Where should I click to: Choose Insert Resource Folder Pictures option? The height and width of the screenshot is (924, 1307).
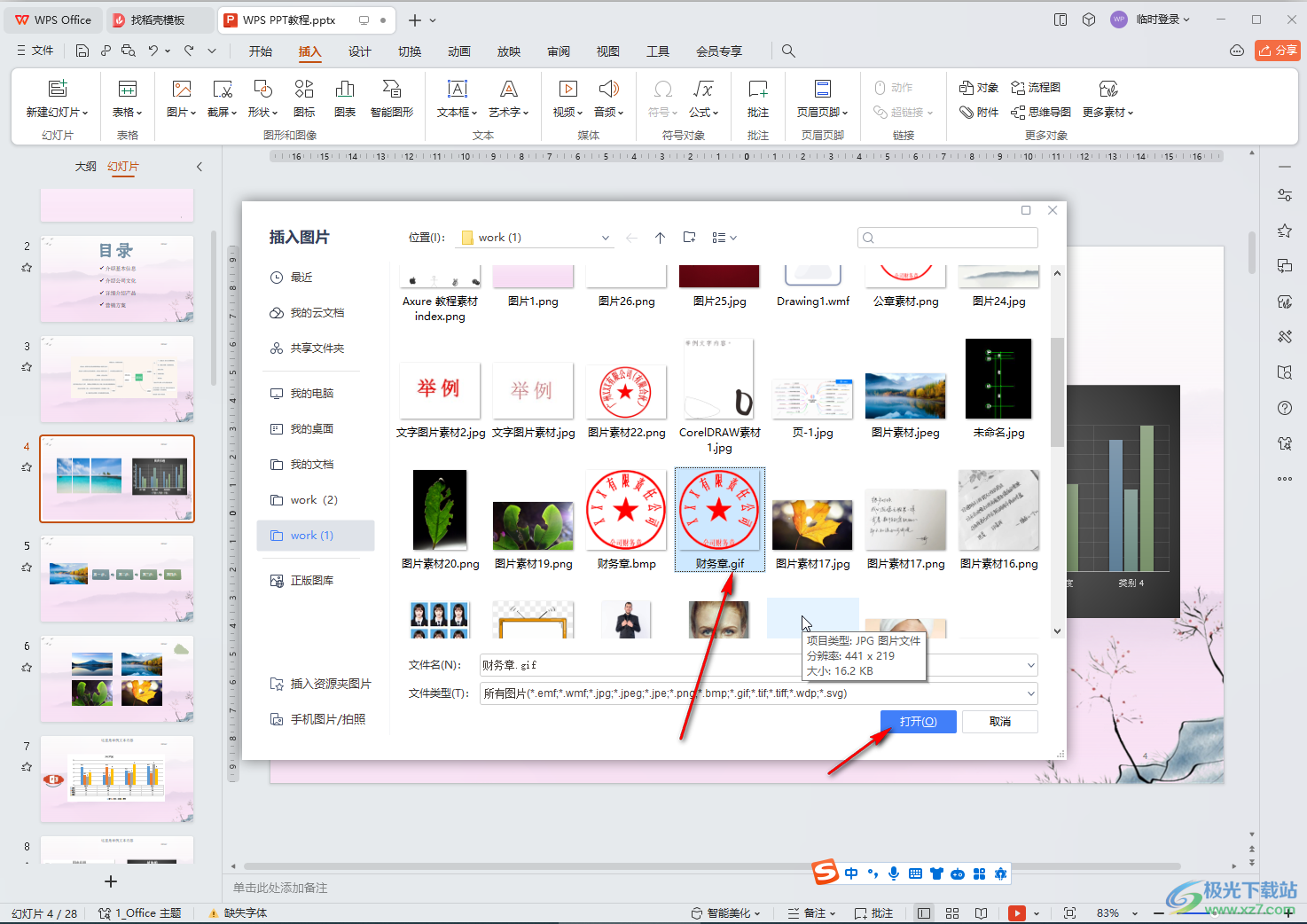(x=320, y=684)
